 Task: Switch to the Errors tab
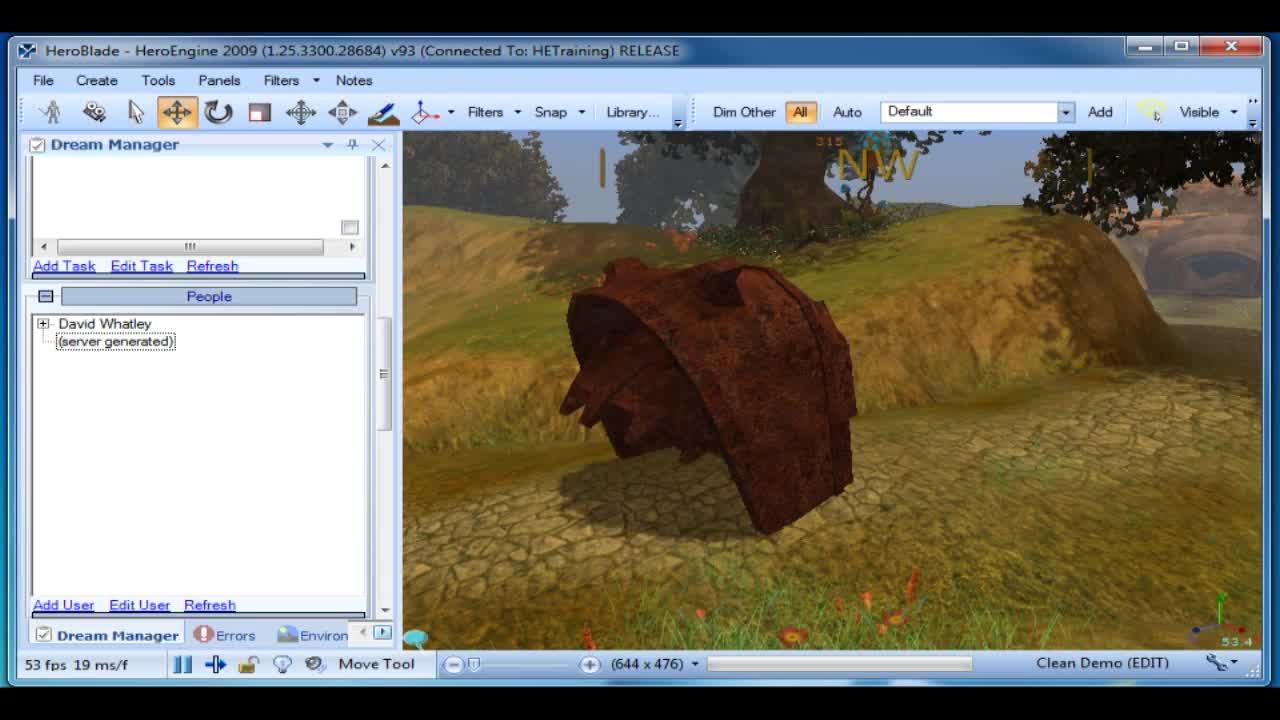click(225, 635)
